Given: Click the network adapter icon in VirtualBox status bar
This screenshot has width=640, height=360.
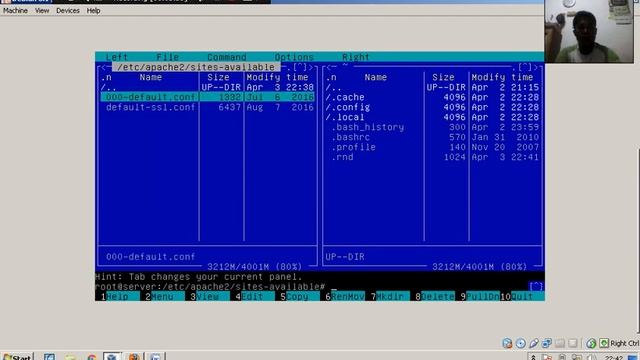Looking at the screenshot, I should point(547,343).
